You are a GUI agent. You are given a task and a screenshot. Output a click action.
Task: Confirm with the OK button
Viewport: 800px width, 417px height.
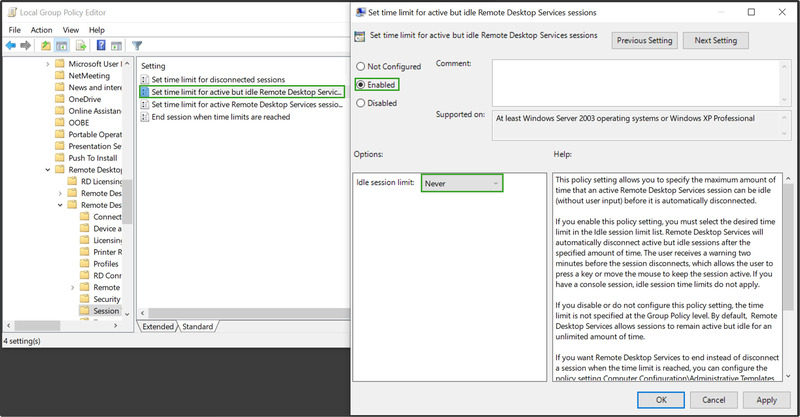coord(661,400)
